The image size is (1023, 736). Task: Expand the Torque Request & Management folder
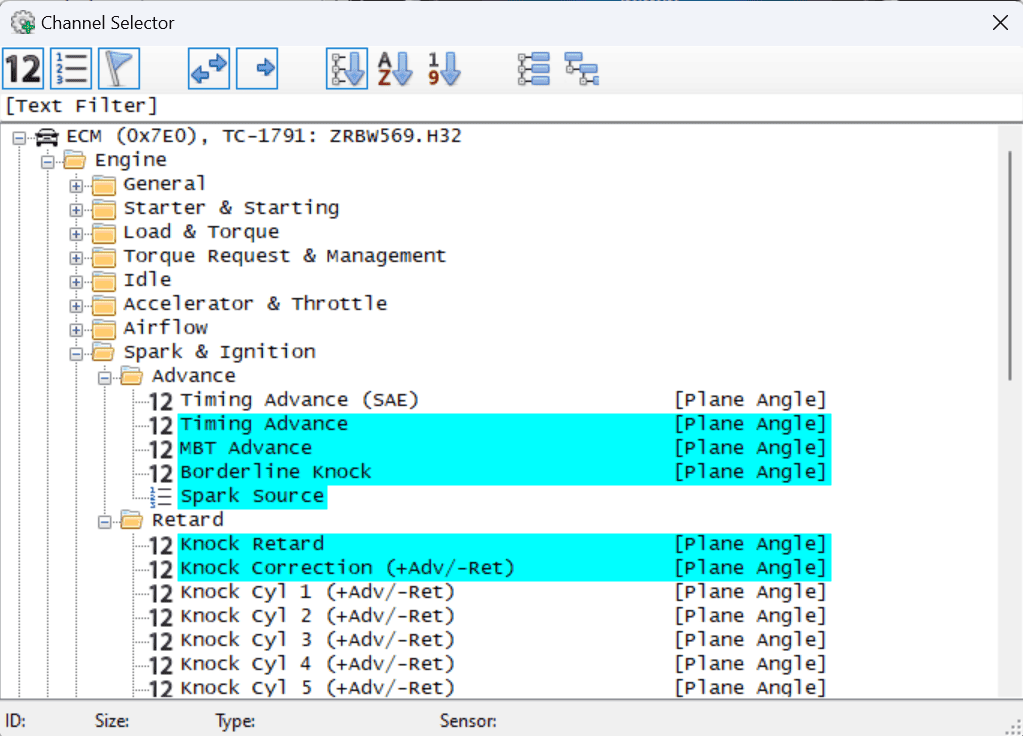tap(76, 258)
